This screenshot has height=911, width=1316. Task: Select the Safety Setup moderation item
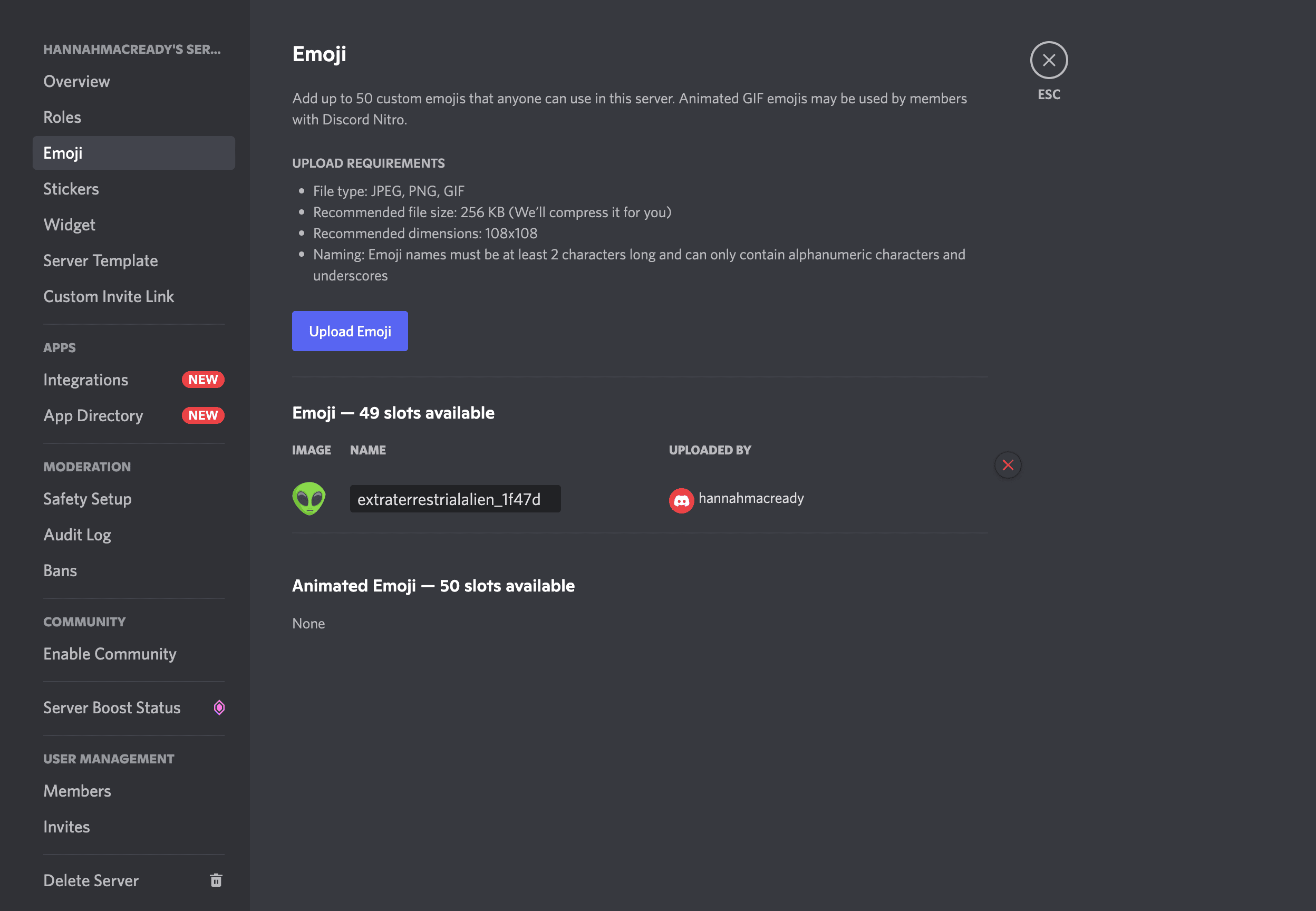click(87, 498)
